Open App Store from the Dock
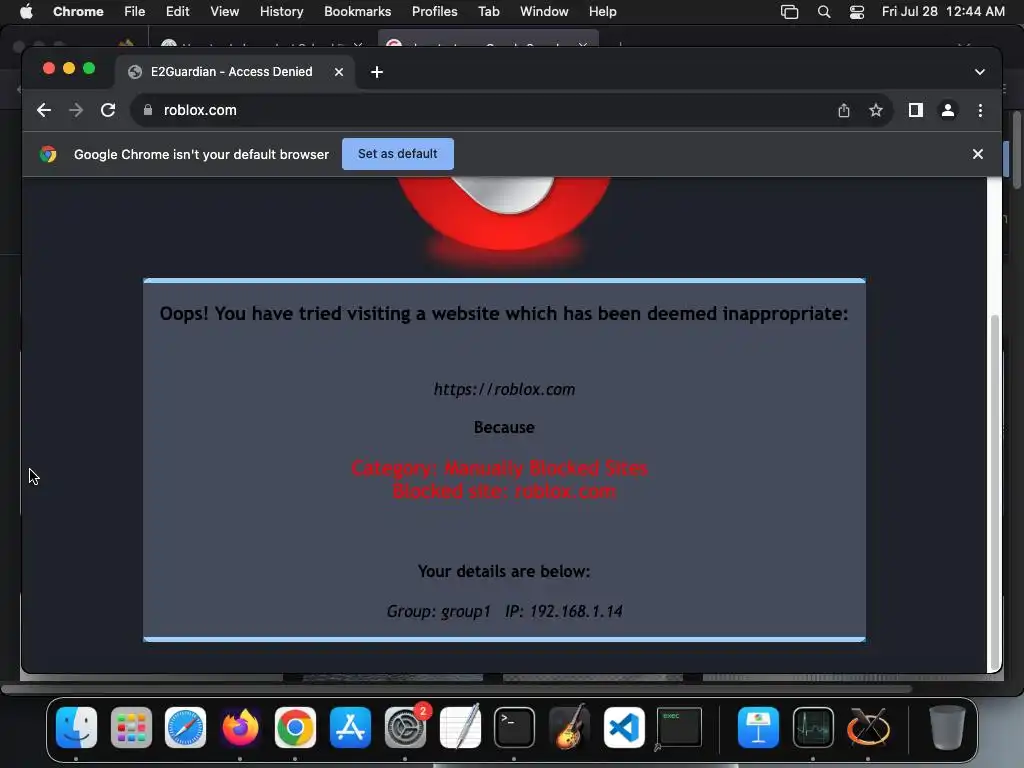1024x768 pixels. 350,727
